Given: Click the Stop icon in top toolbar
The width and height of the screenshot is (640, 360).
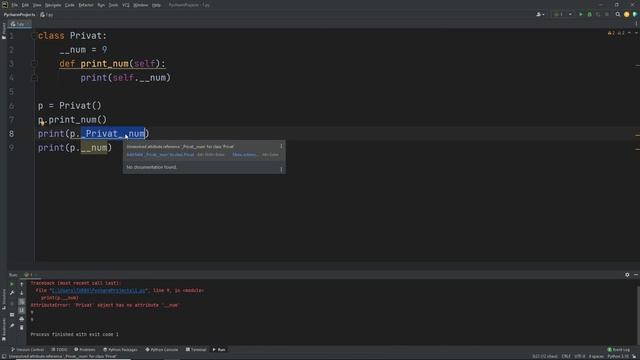Looking at the screenshot, I should coord(607,14).
